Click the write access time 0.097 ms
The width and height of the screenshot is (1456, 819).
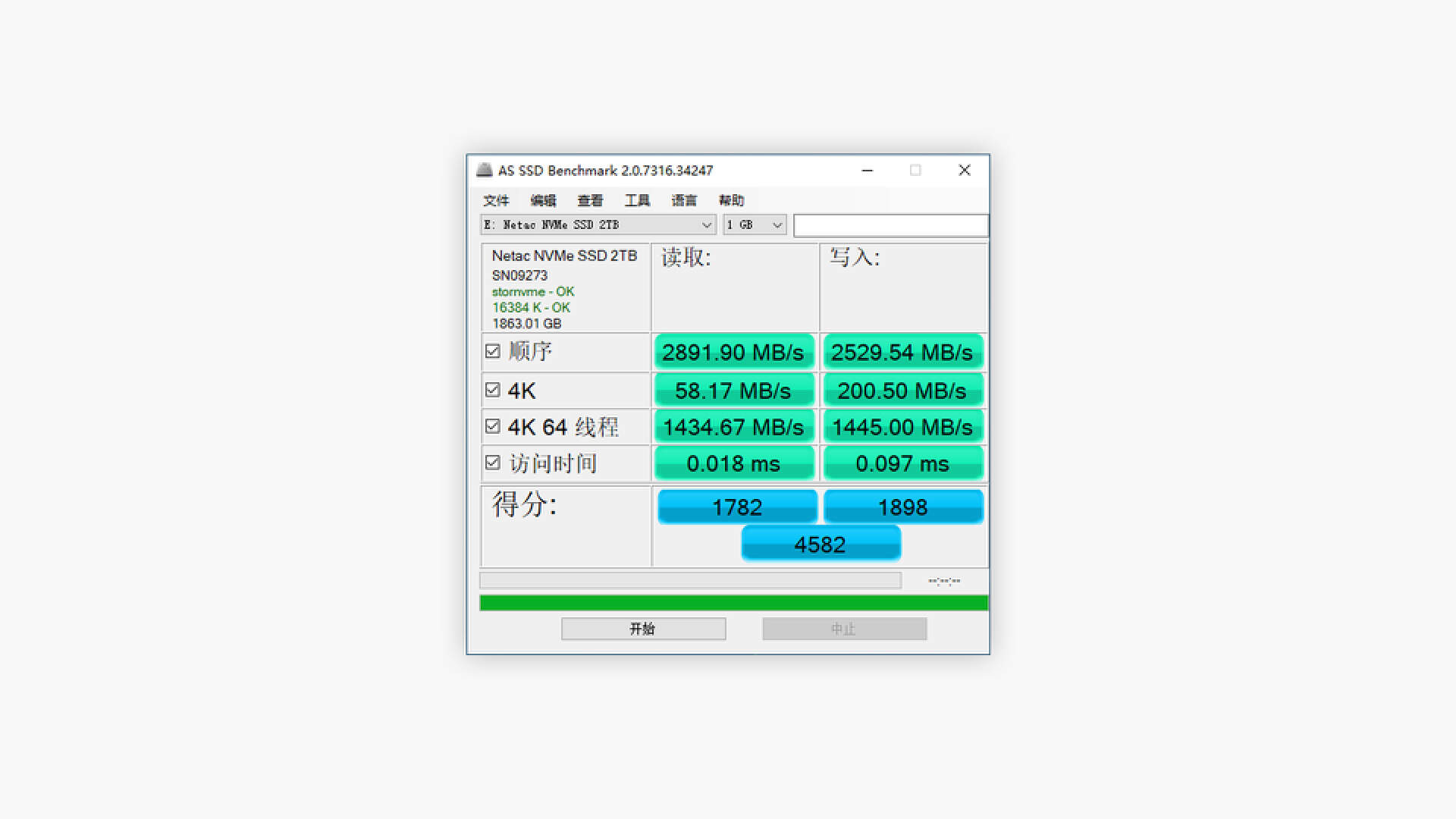pyautogui.click(x=902, y=463)
